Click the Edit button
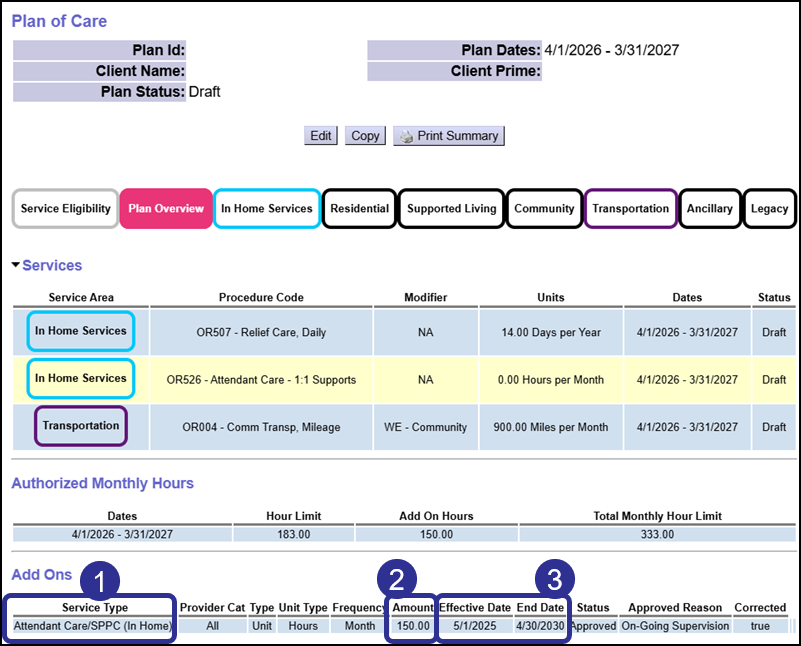This screenshot has width=801, height=646. 320,135
